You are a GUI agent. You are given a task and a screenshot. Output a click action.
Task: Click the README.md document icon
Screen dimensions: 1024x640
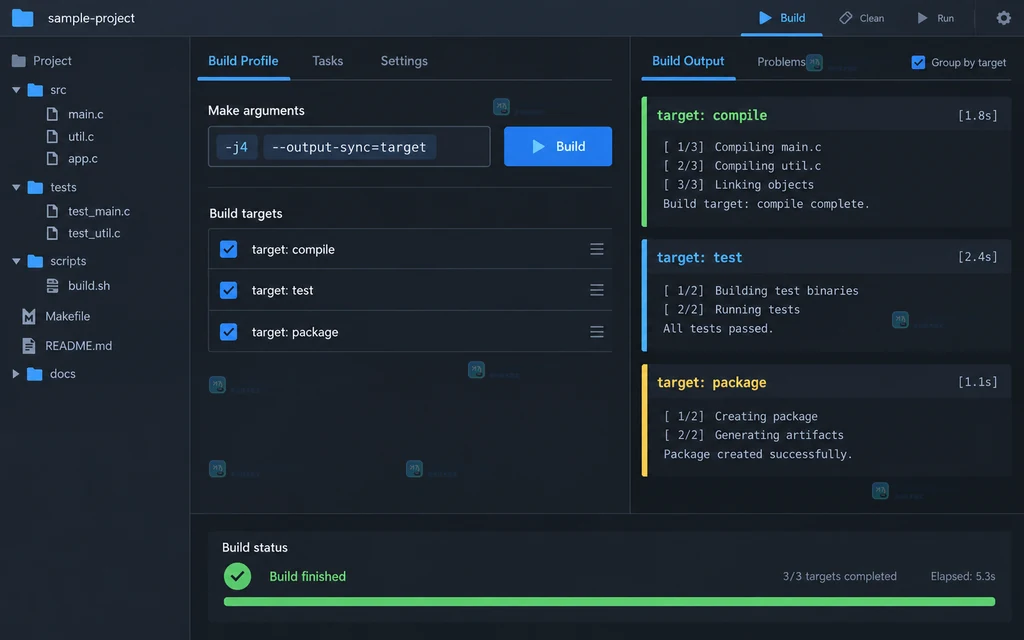29,345
